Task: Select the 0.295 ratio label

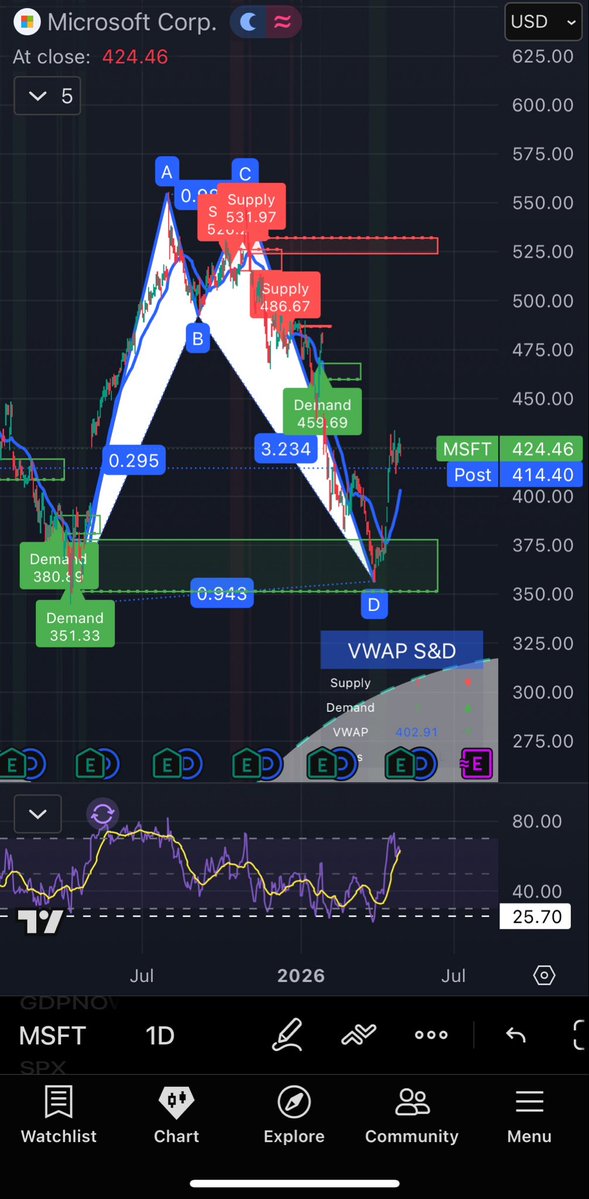Action: (134, 460)
